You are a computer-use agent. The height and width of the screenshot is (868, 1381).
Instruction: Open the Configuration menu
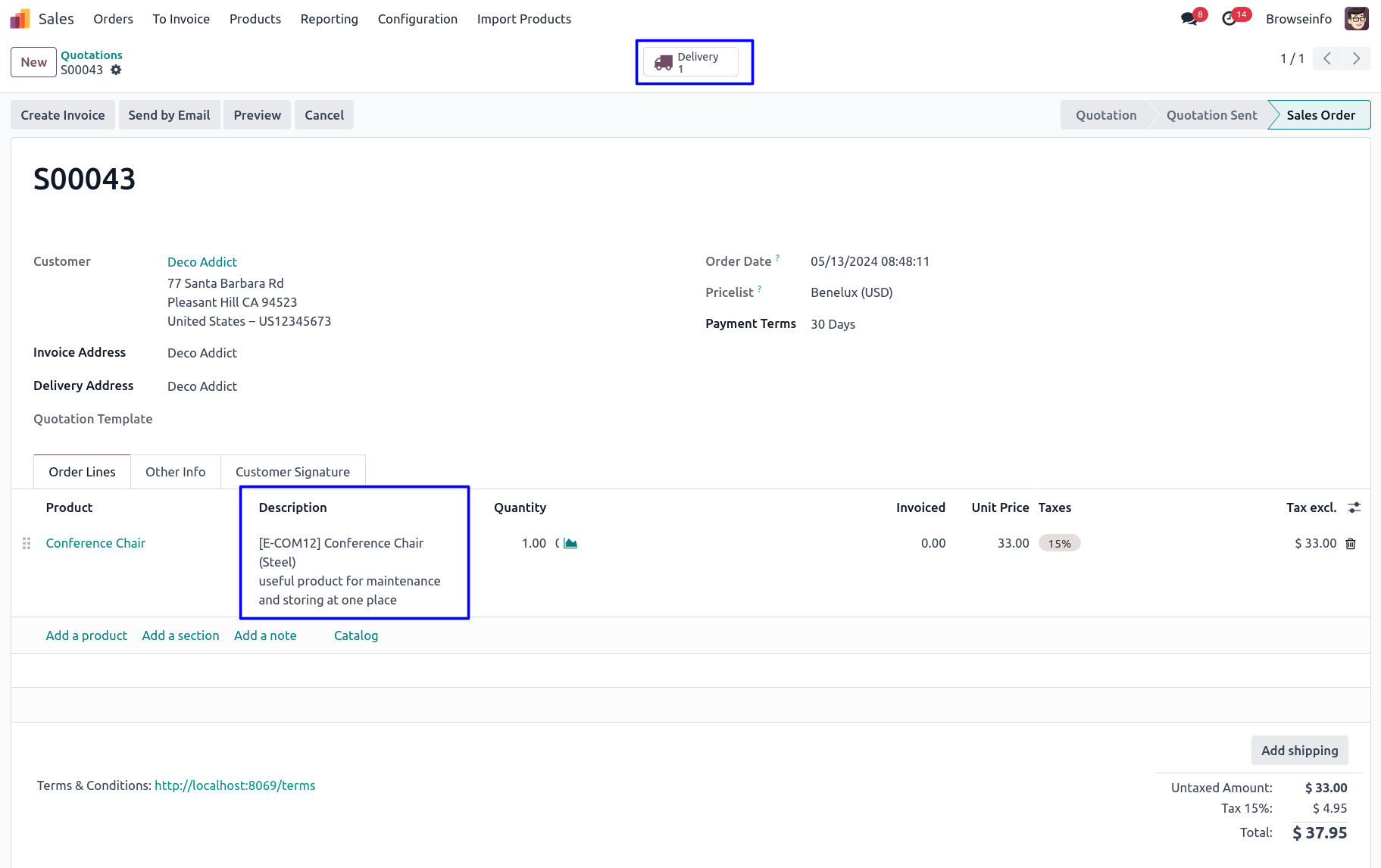coord(417,19)
